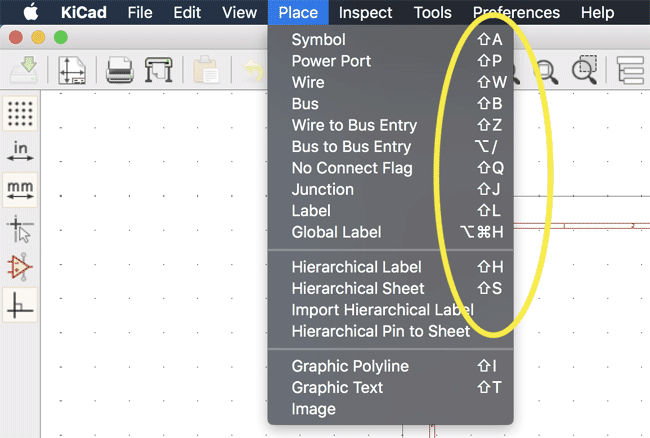Toggle the grid display icon

point(20,113)
